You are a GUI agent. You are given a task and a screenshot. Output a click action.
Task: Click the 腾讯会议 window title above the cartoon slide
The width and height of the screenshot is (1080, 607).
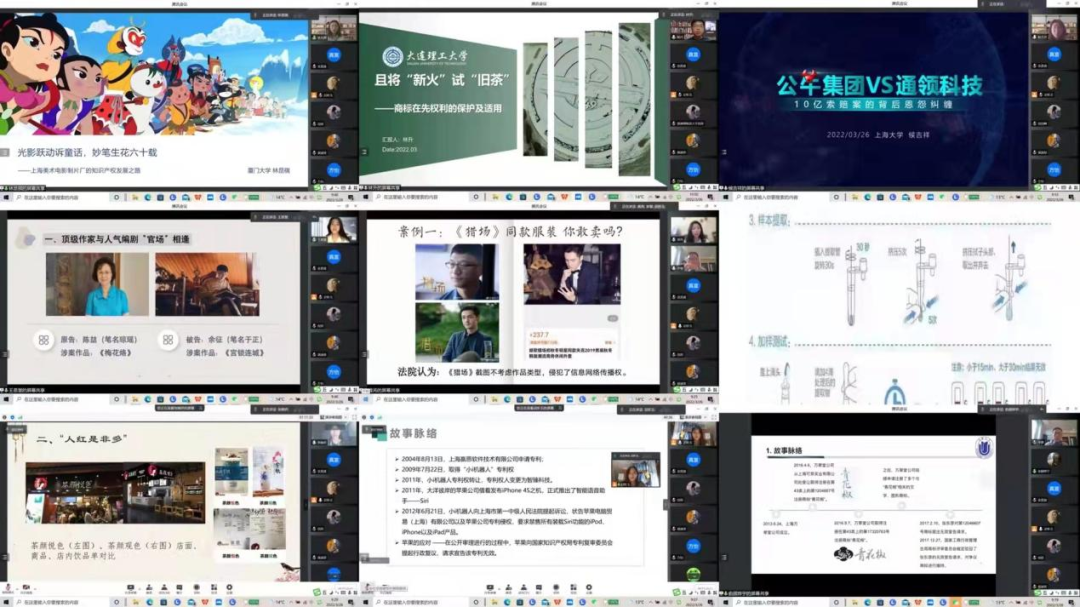pos(180,4)
